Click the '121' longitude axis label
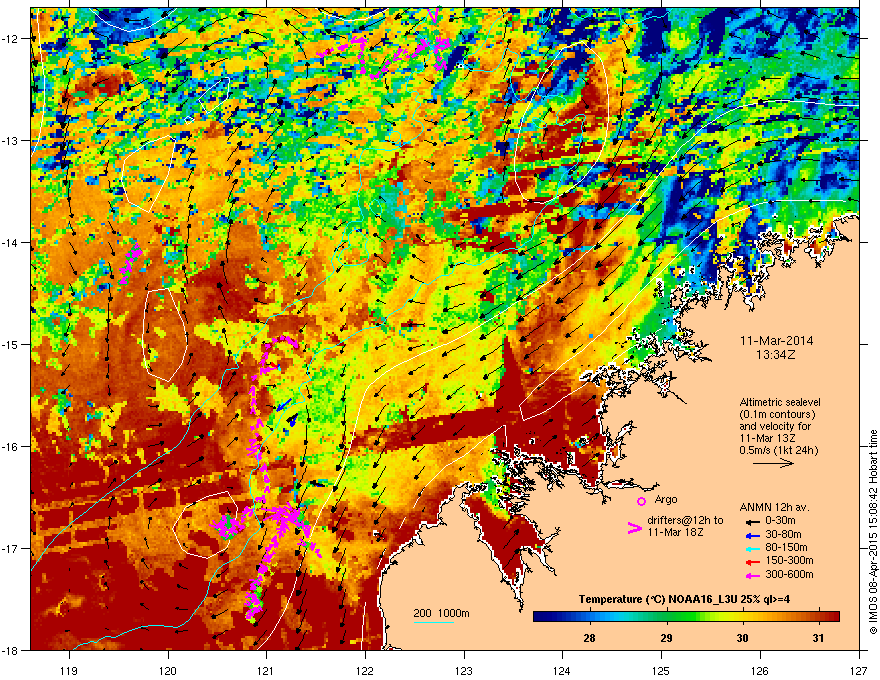 click(x=266, y=670)
